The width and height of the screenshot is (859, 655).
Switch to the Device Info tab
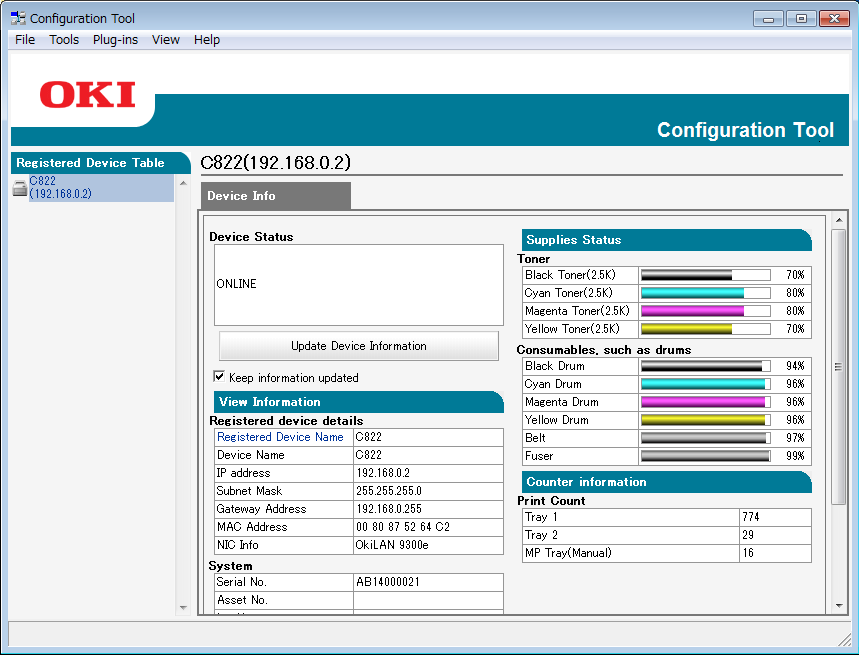pyautogui.click(x=276, y=196)
